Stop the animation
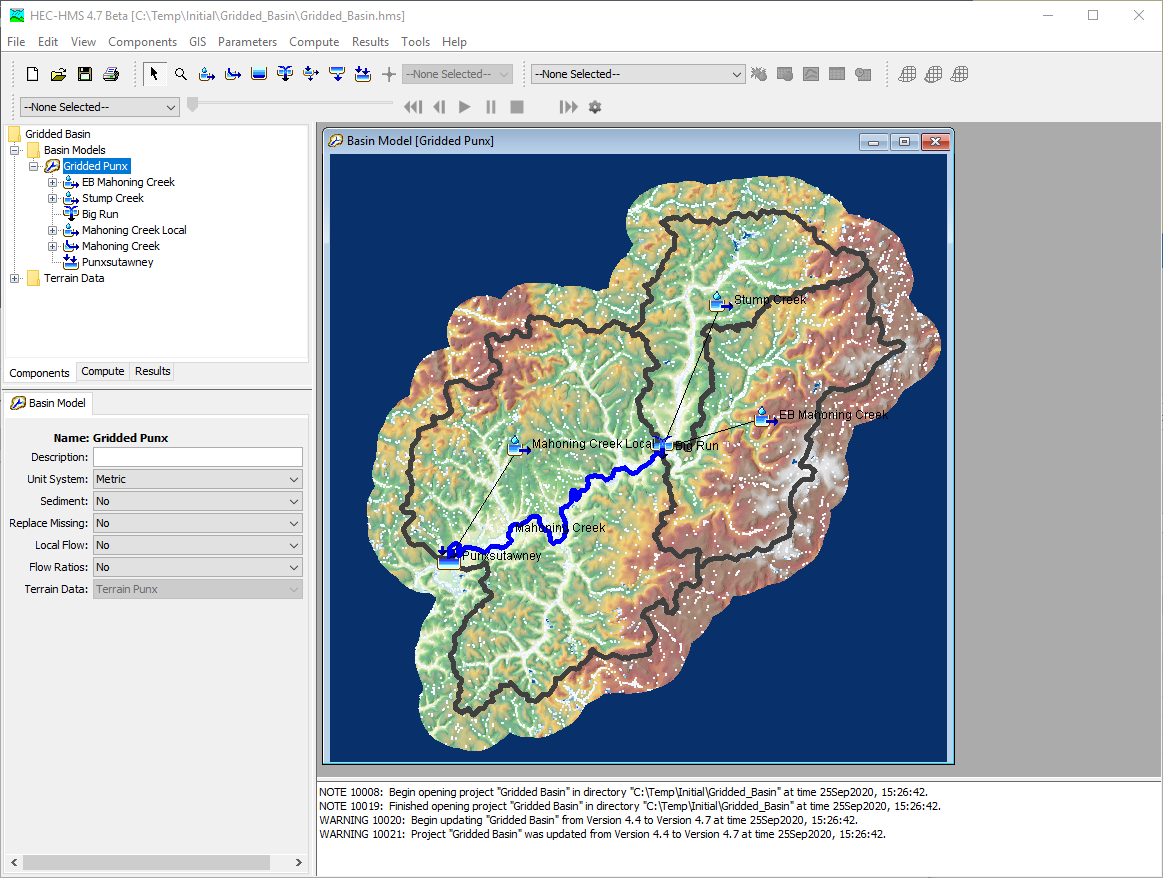The image size is (1163, 878). pyautogui.click(x=517, y=107)
